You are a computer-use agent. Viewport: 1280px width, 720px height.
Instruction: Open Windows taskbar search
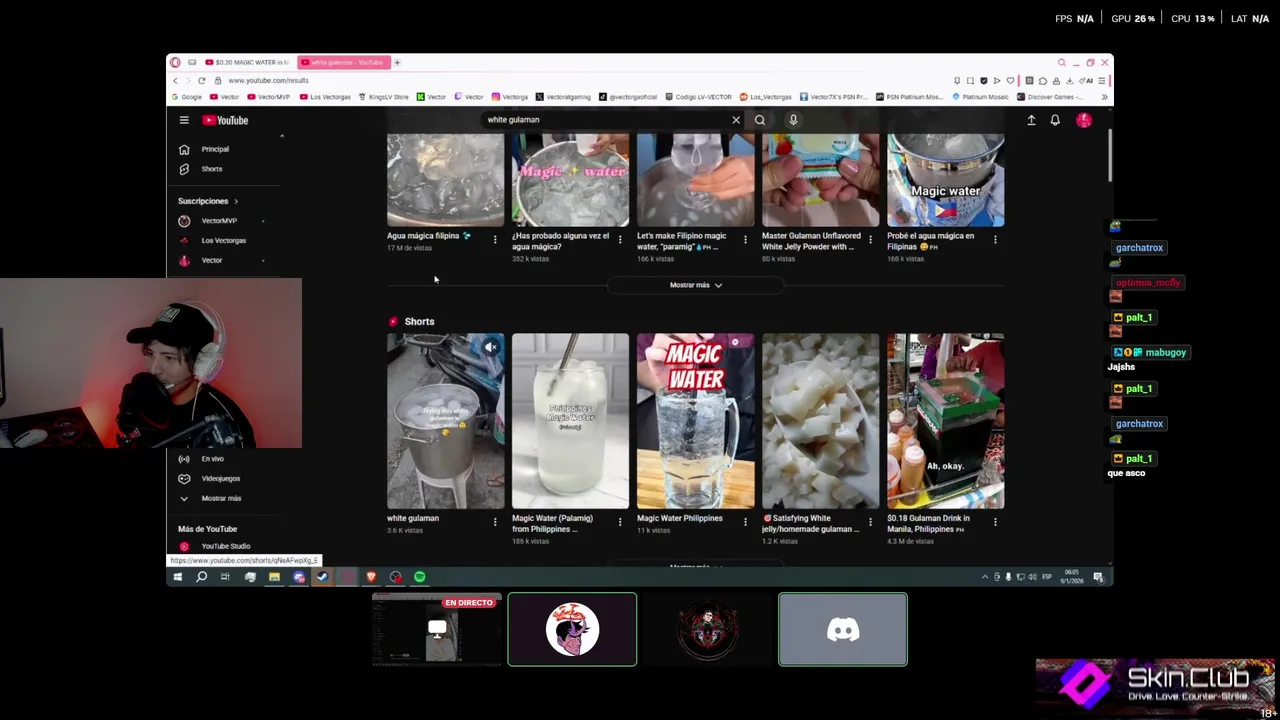[x=201, y=577]
